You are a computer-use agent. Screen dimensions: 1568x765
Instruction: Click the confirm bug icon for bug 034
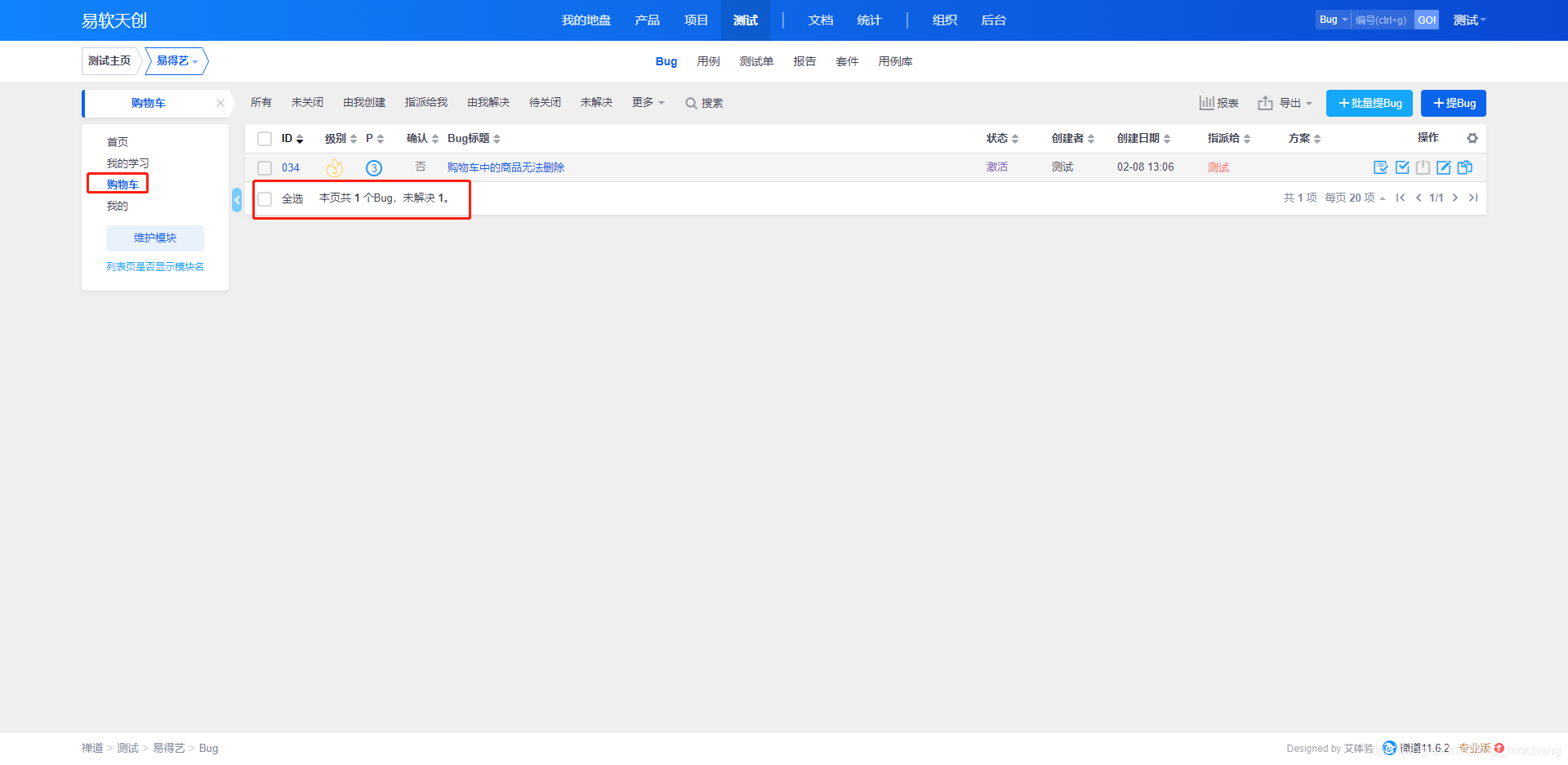tap(1381, 167)
